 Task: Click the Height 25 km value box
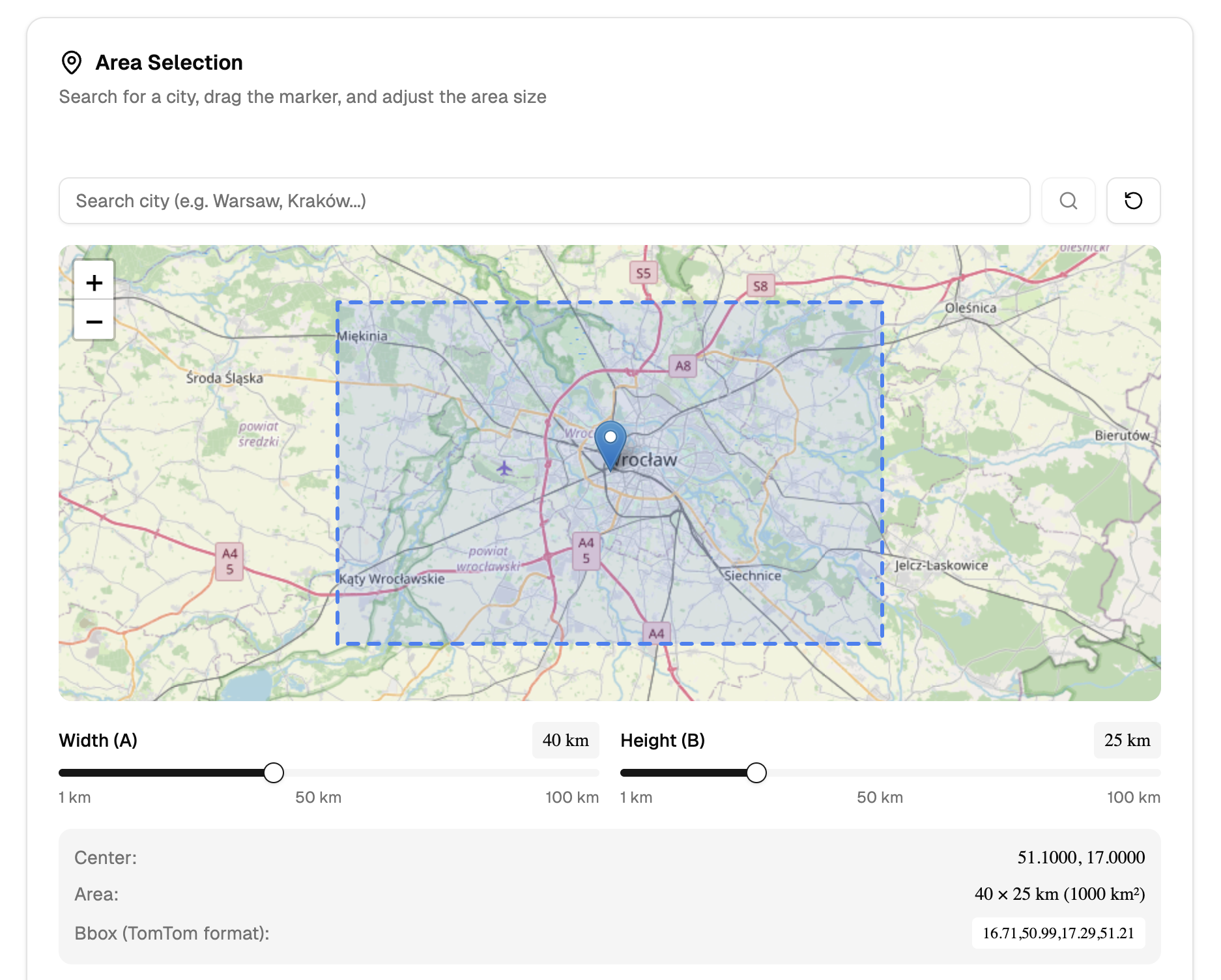[1127, 740]
